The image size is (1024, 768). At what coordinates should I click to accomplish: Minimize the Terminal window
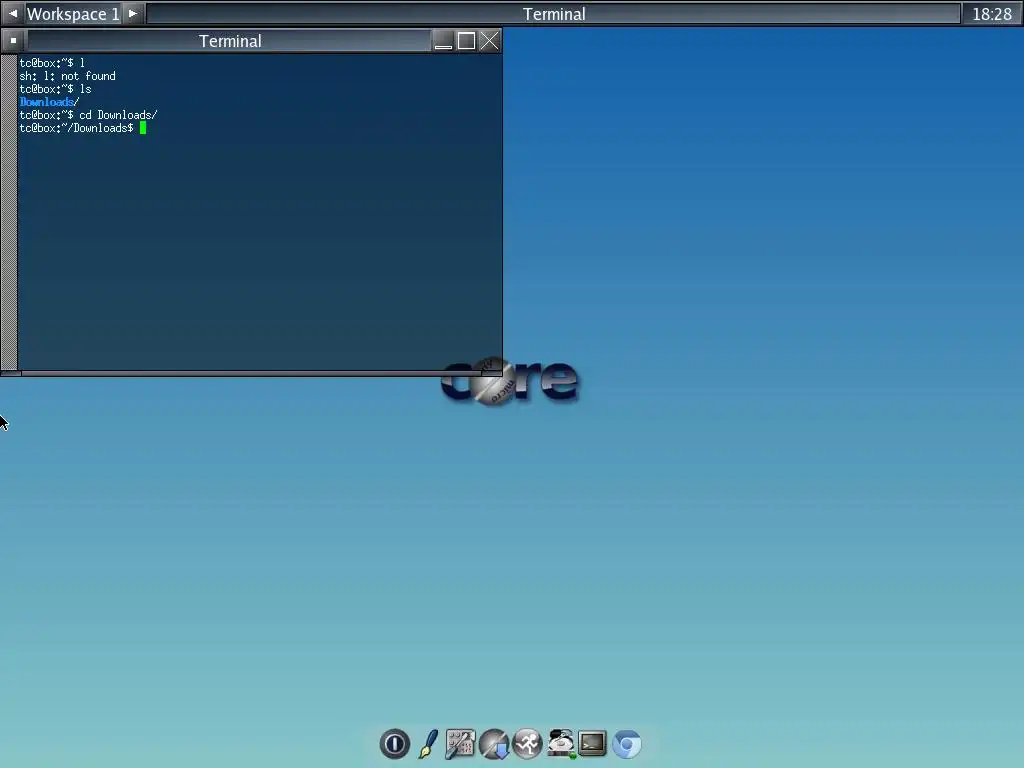click(x=443, y=40)
